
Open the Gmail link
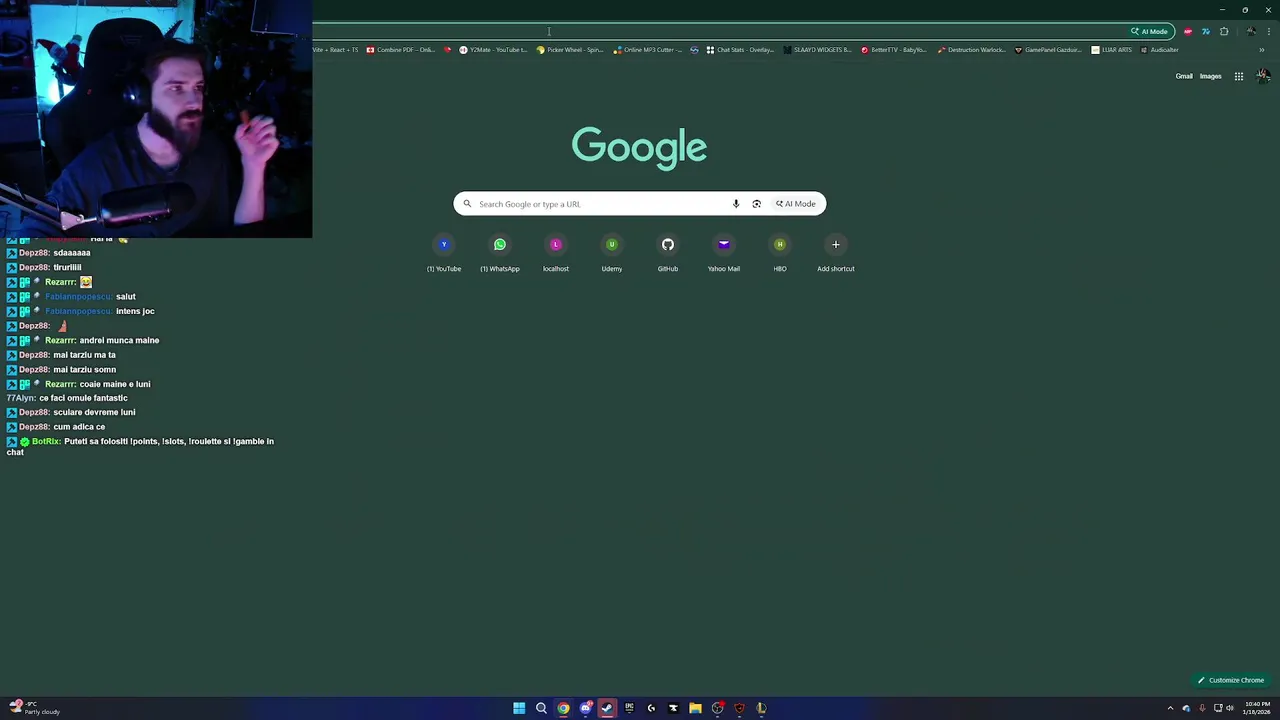(1184, 76)
